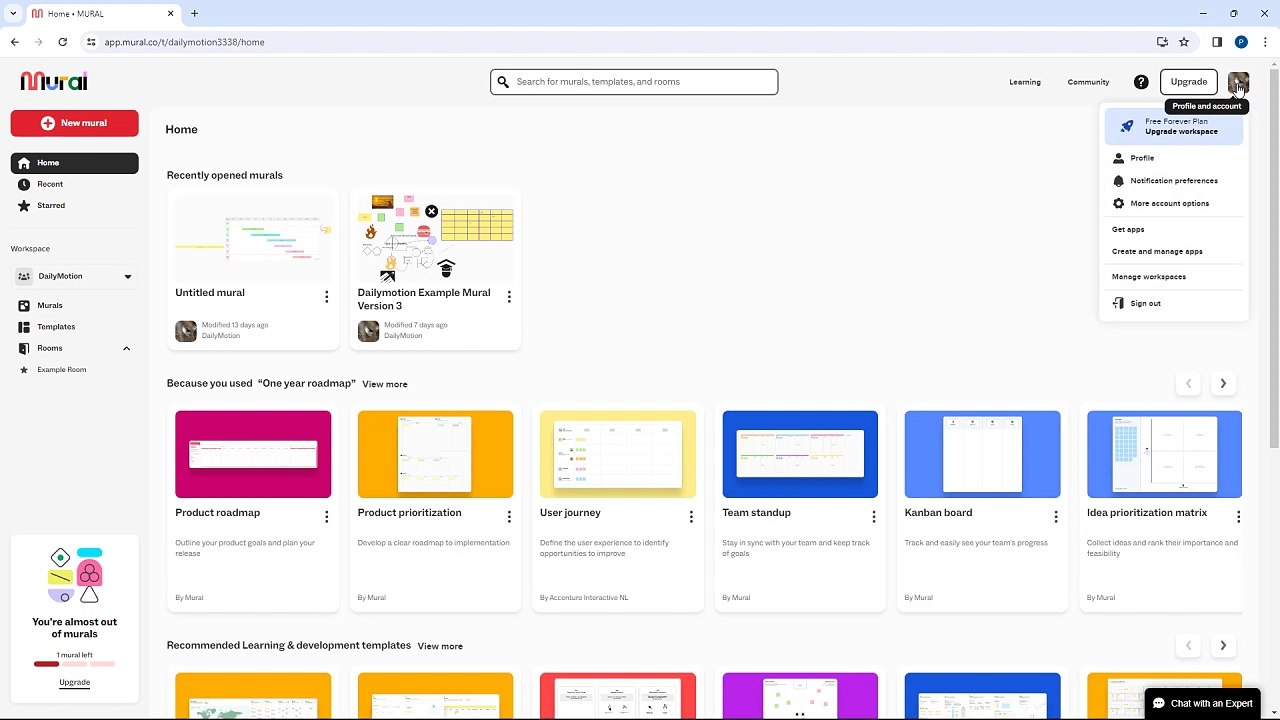Click the profile avatar icon
The width and height of the screenshot is (1280, 720).
pyautogui.click(x=1238, y=82)
